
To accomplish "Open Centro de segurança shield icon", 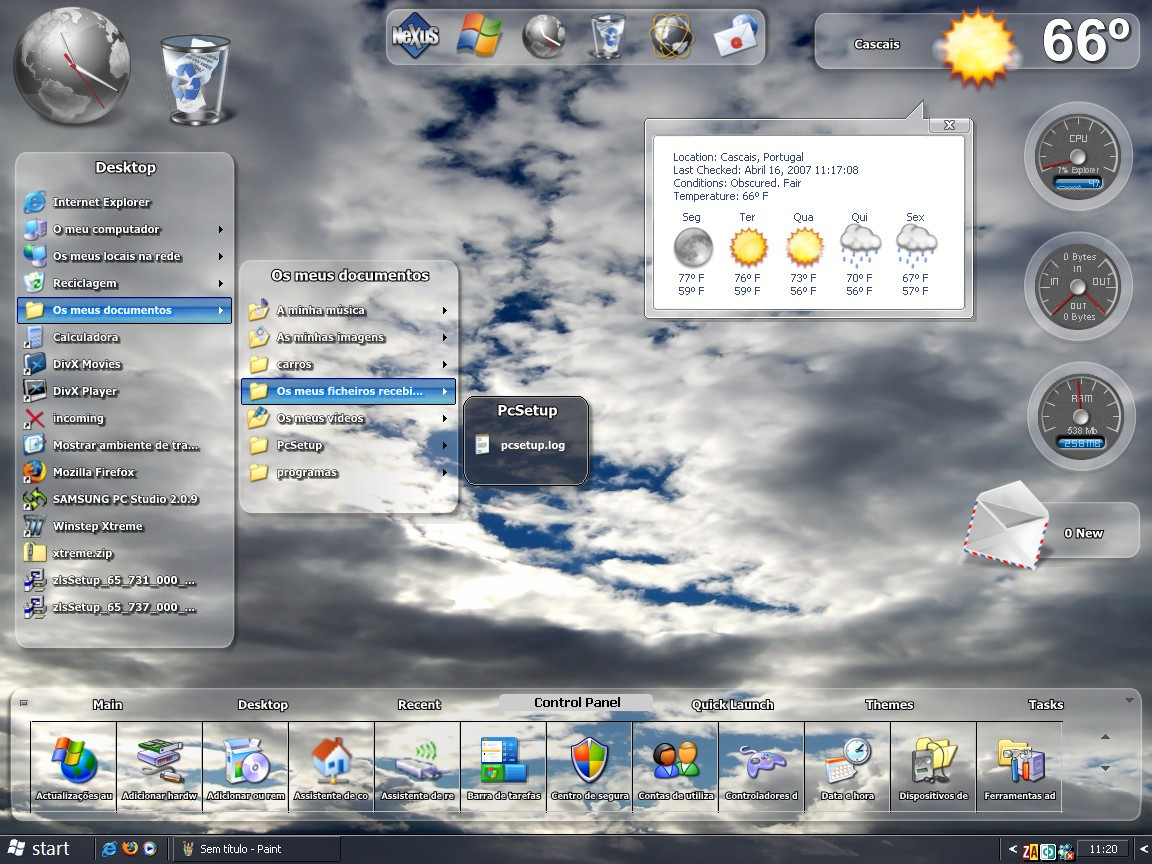I will click(590, 766).
